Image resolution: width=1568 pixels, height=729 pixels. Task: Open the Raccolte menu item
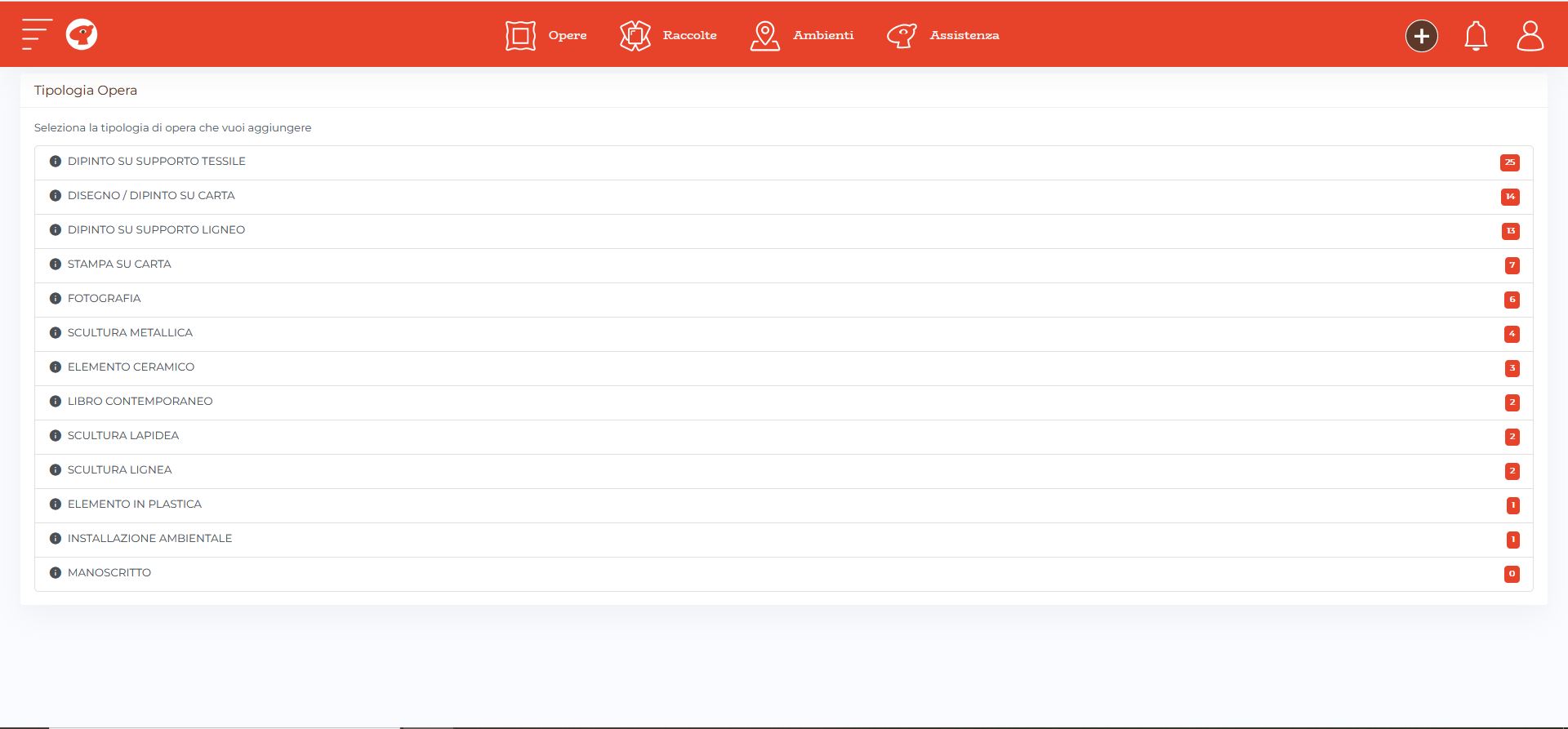click(x=690, y=35)
